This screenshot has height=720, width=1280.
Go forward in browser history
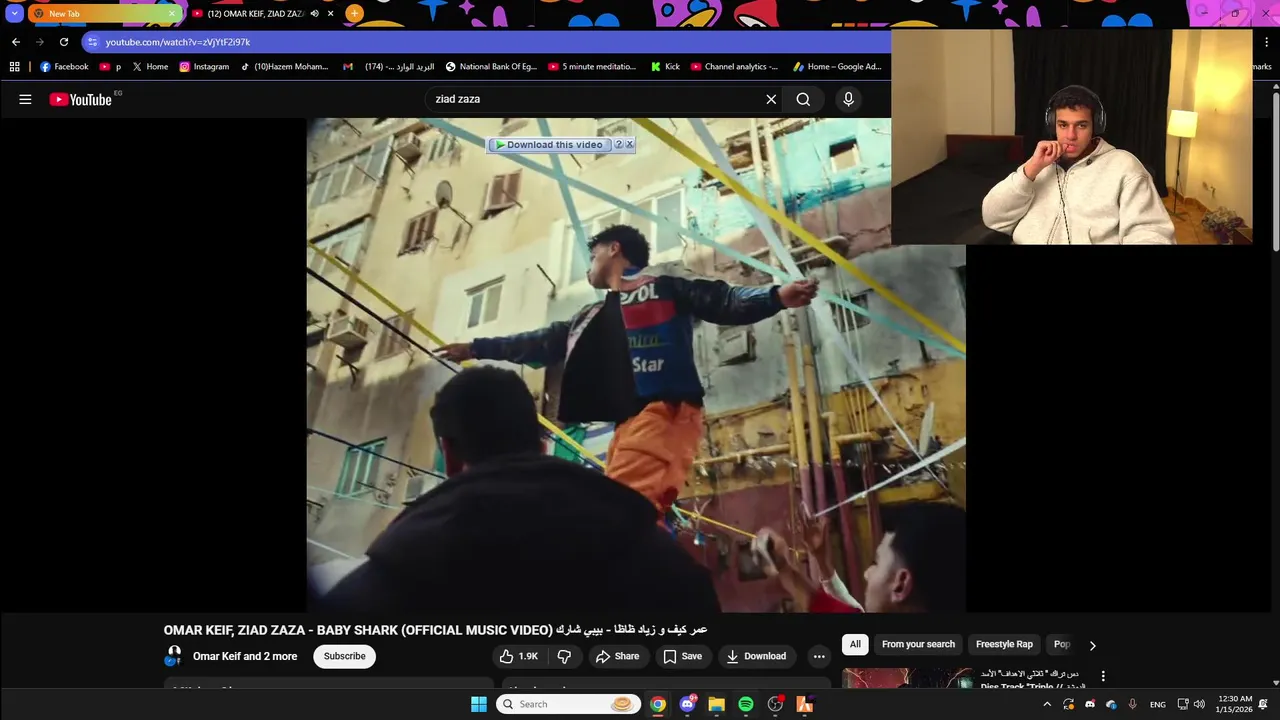tap(39, 42)
